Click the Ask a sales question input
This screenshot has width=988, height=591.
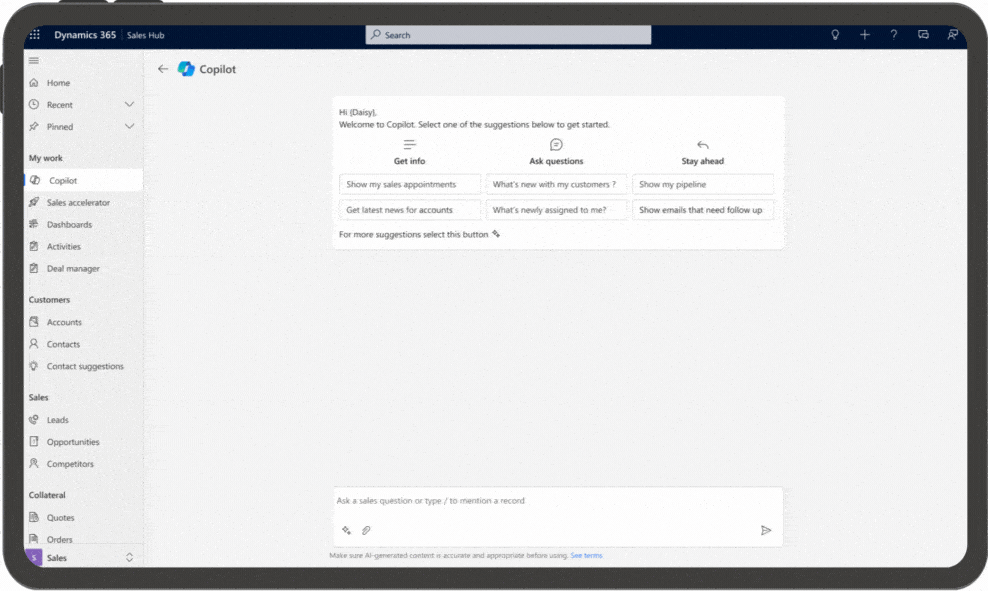[558, 501]
